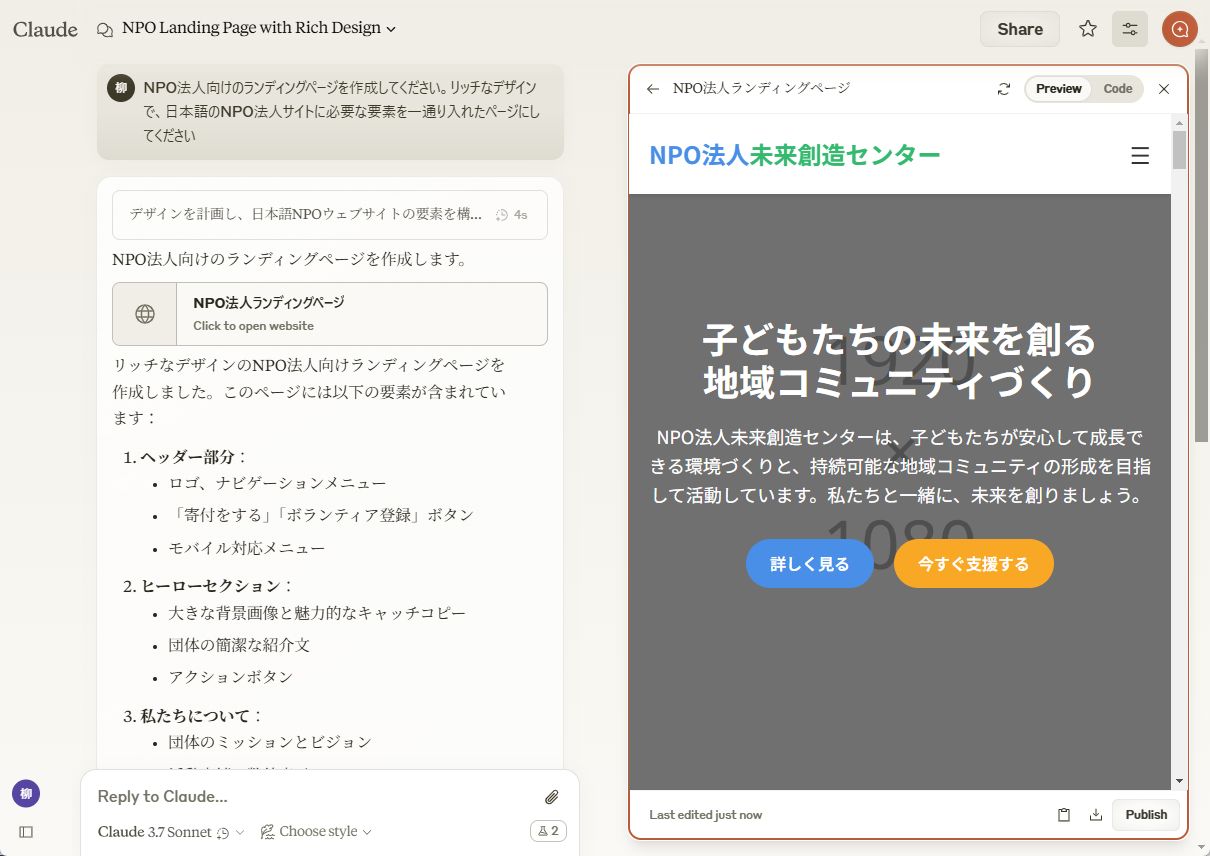Click the experimental features badge 2

(547, 831)
